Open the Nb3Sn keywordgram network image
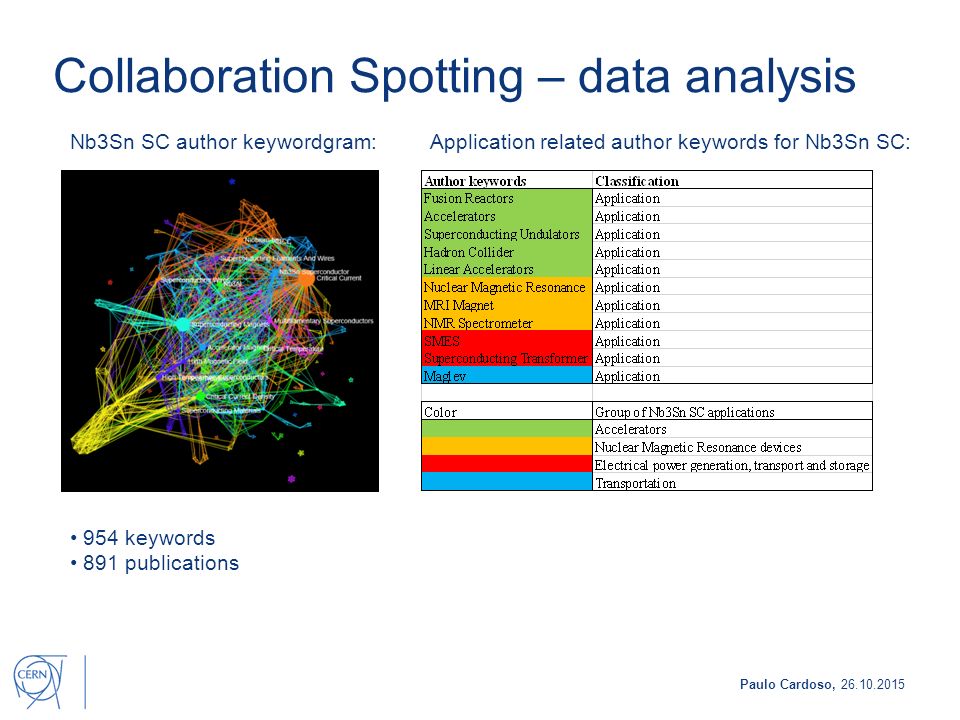The image size is (960, 720). (220, 331)
